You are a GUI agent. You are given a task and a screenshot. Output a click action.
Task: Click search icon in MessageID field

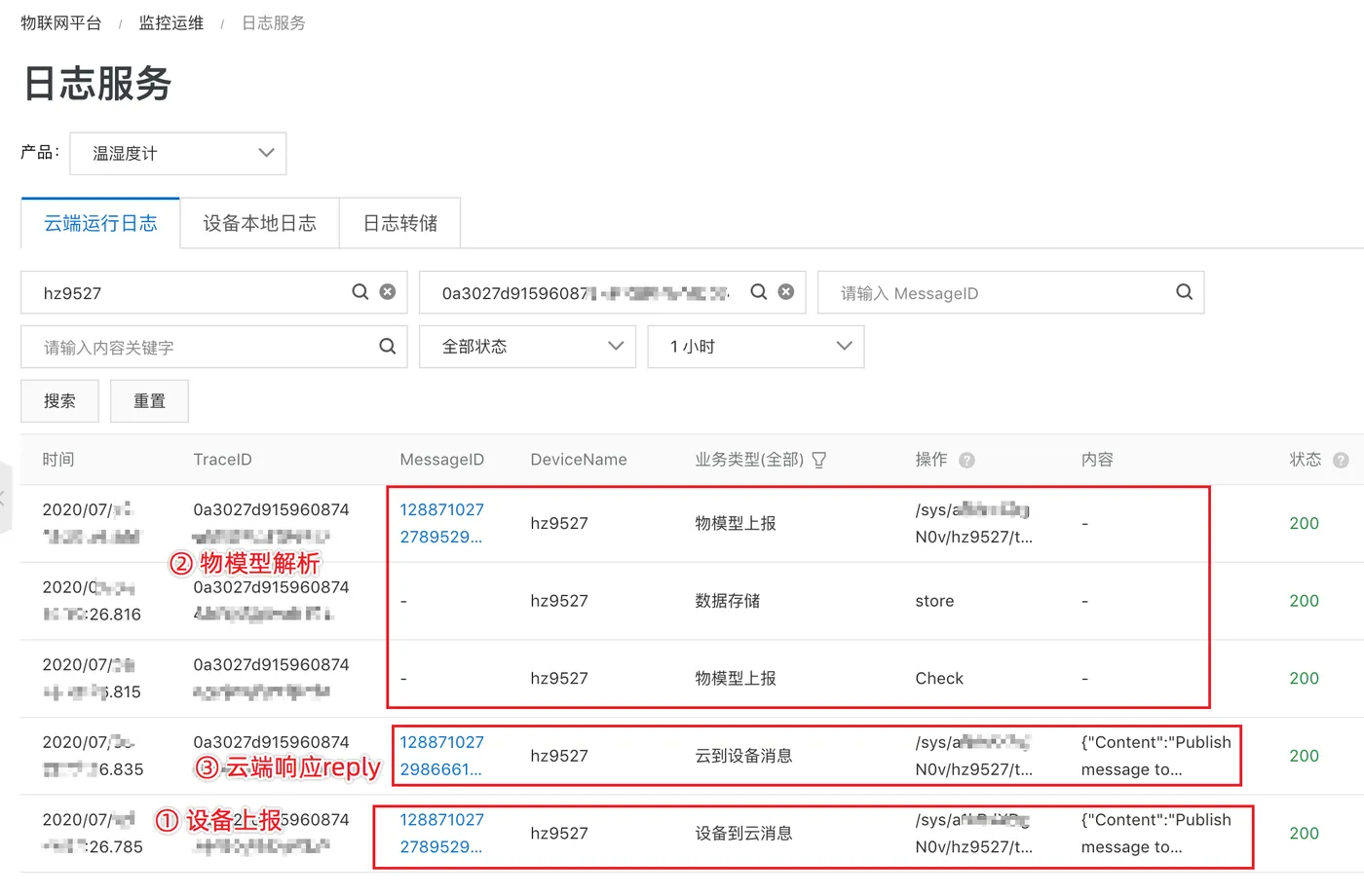pos(1185,292)
